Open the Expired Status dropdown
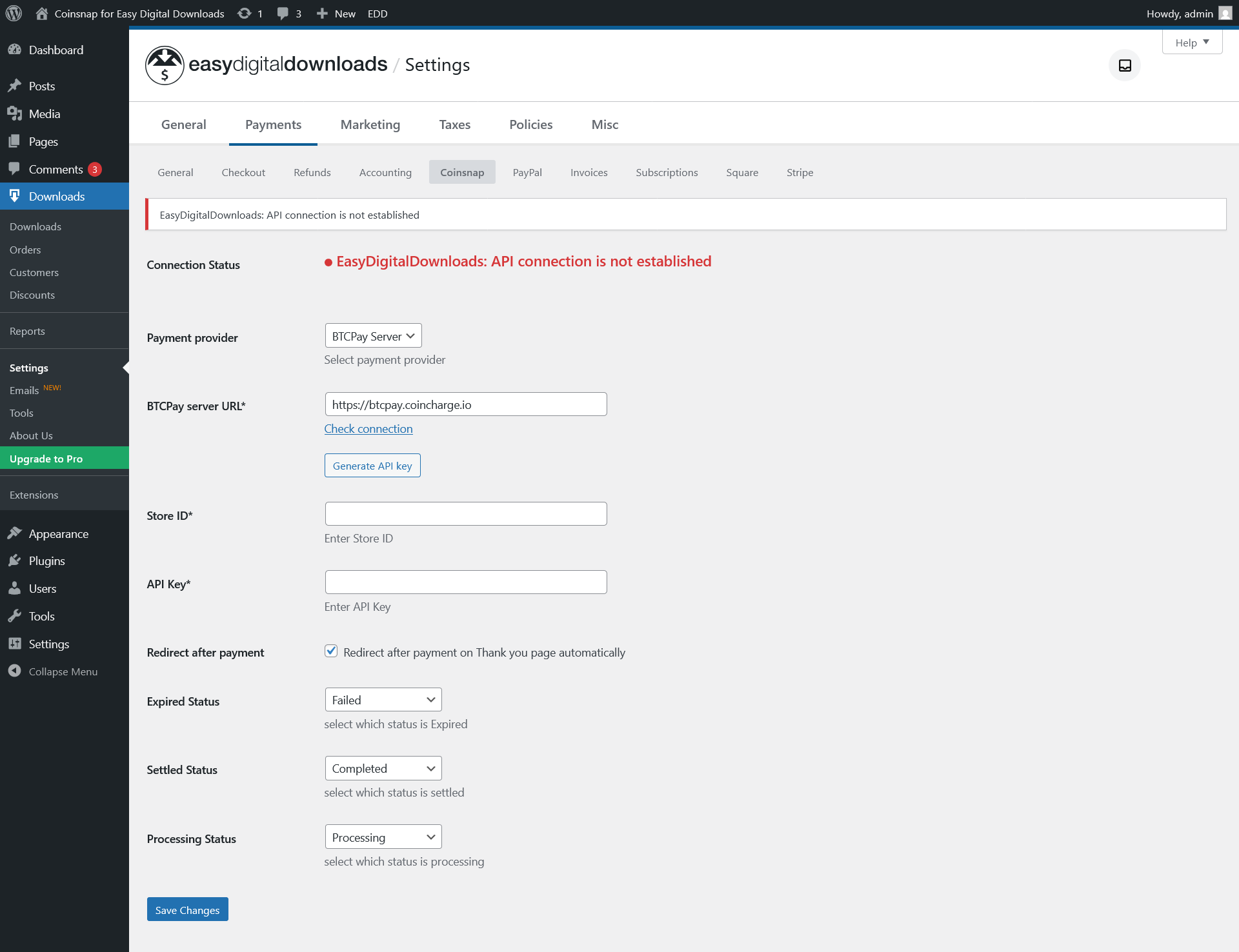This screenshot has width=1239, height=952. pos(383,700)
